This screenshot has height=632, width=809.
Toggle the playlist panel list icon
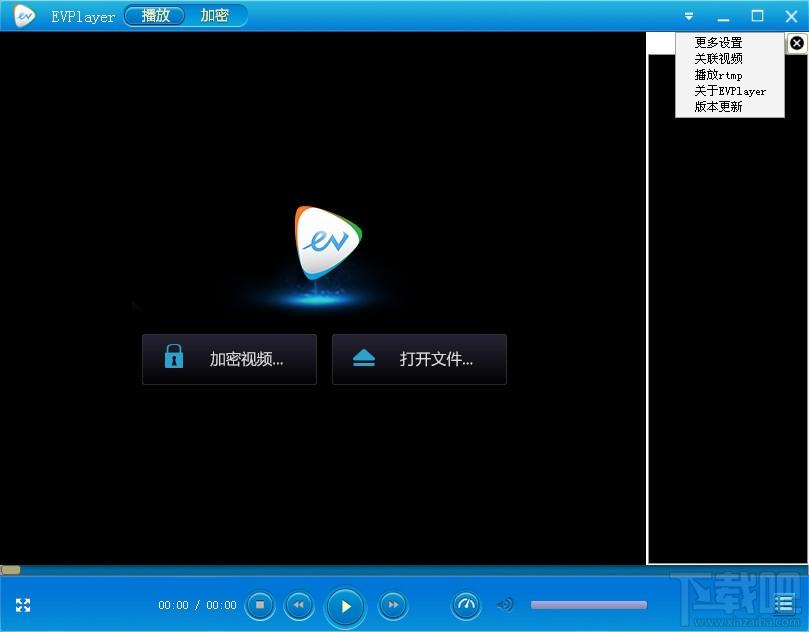pos(783,604)
